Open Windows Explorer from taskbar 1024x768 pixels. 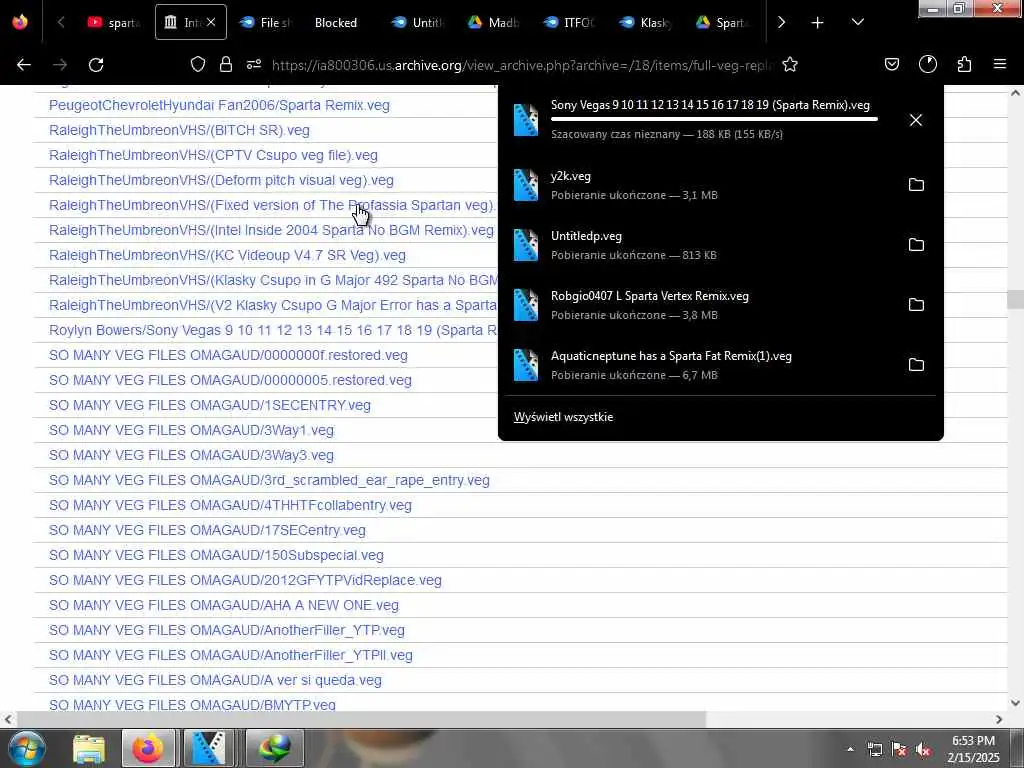(x=89, y=748)
